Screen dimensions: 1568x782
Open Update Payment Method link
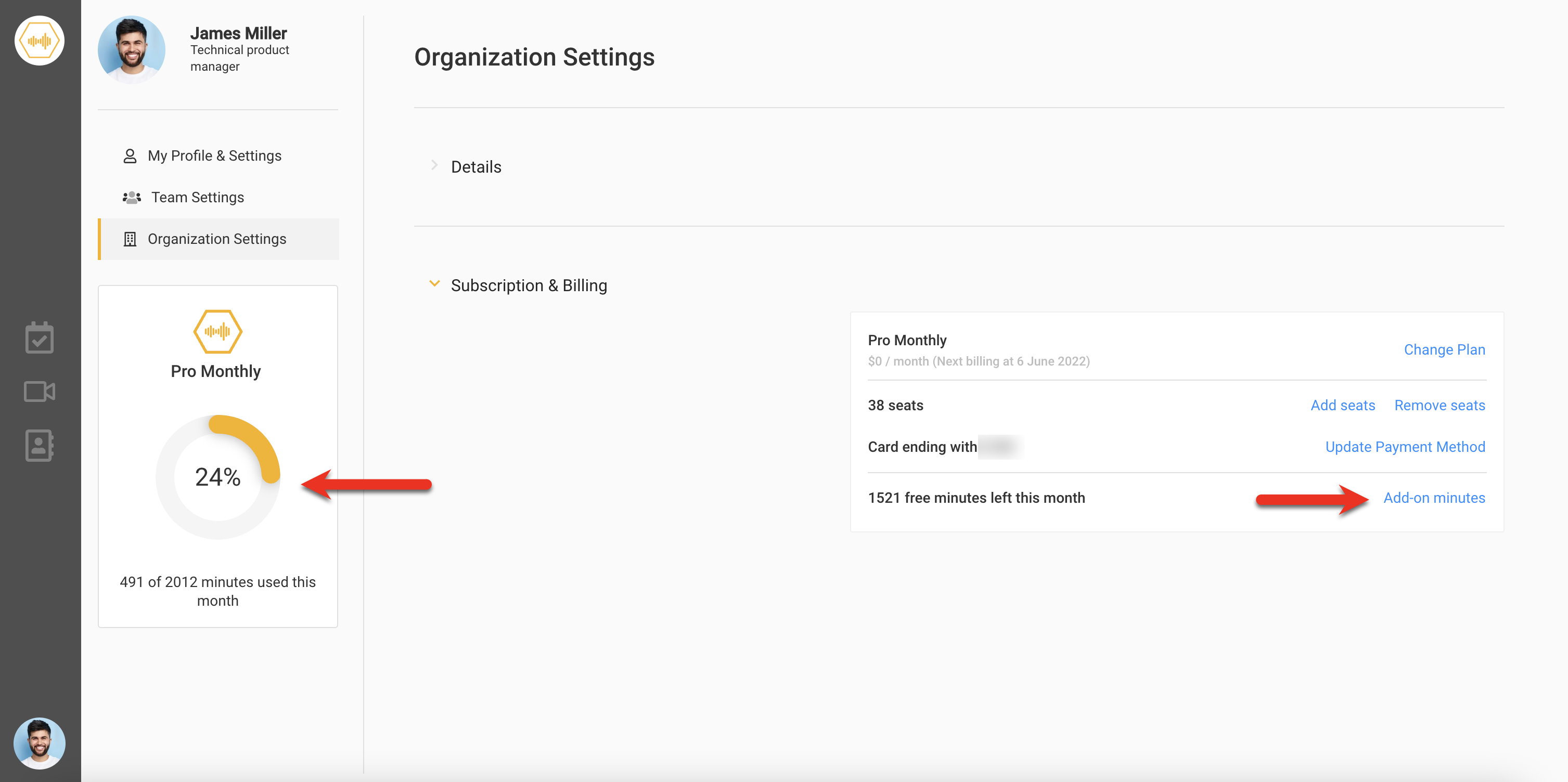click(1404, 447)
